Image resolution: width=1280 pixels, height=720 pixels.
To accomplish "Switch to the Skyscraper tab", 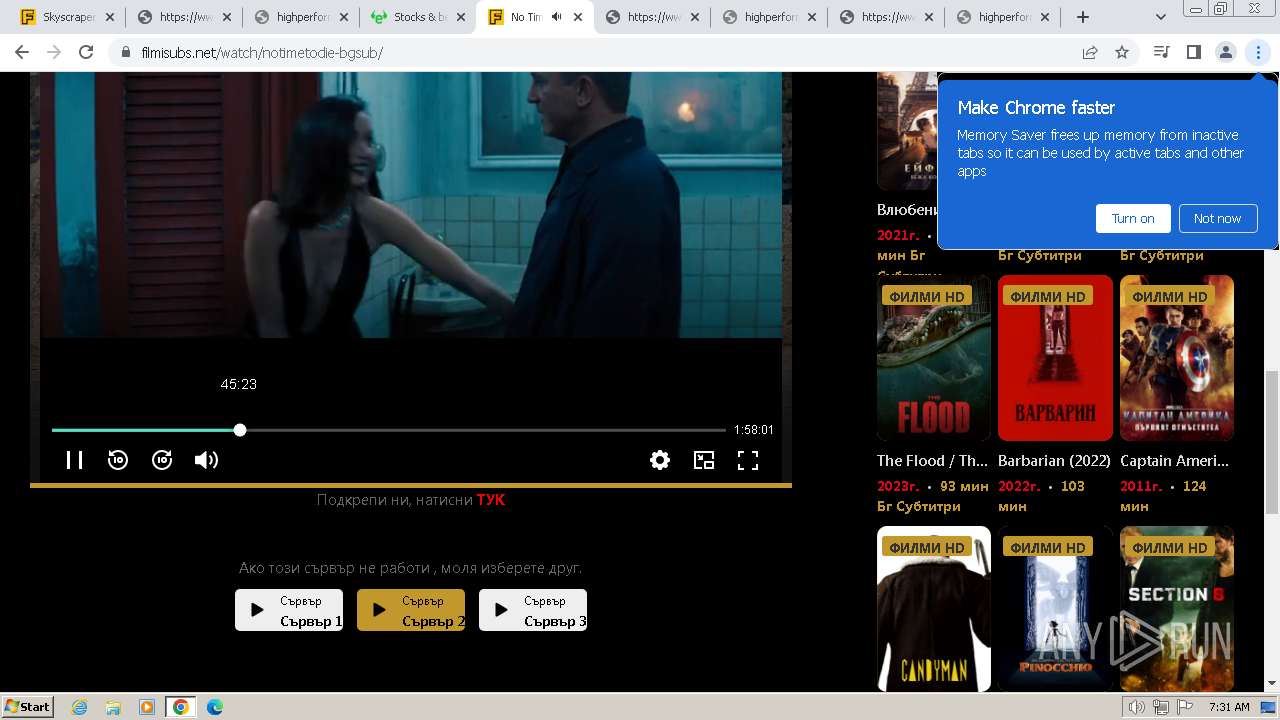I will pyautogui.click(x=68, y=17).
